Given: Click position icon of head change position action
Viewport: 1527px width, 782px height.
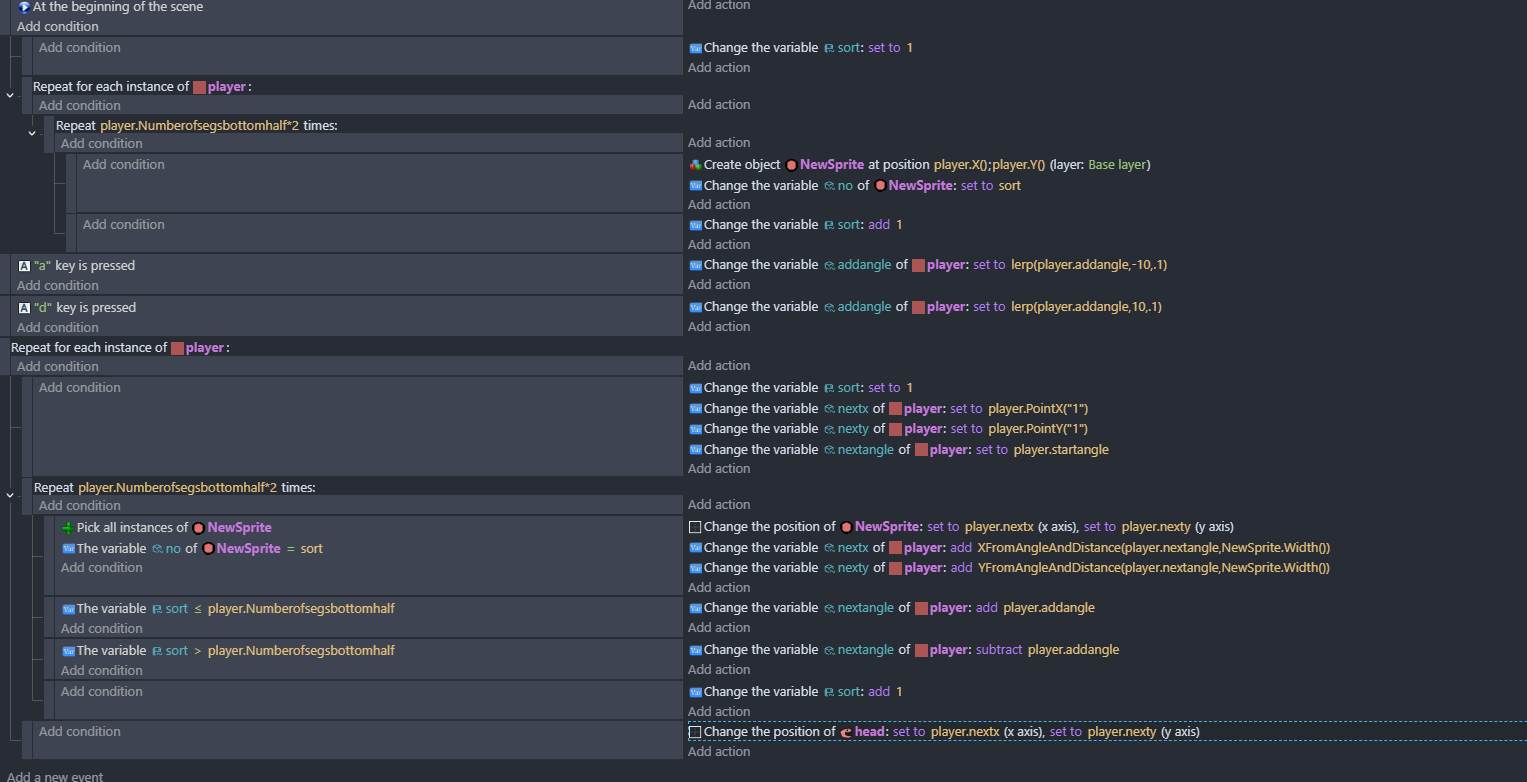Looking at the screenshot, I should [x=695, y=732].
